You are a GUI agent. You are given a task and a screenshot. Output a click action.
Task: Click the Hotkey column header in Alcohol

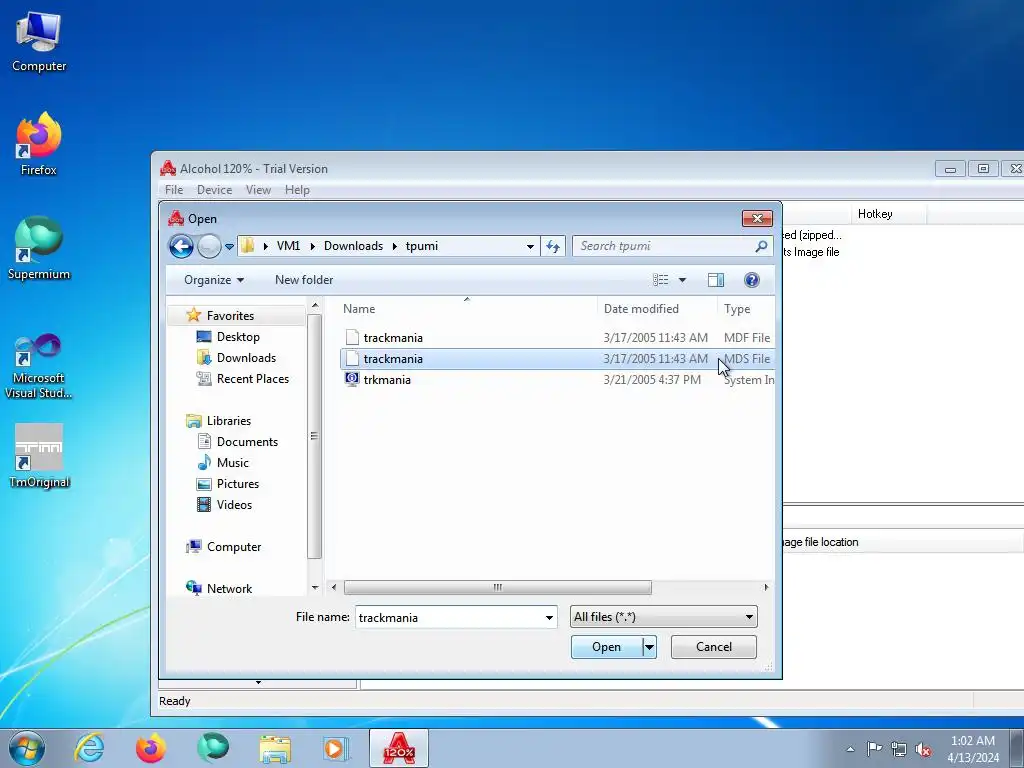pyautogui.click(x=888, y=214)
